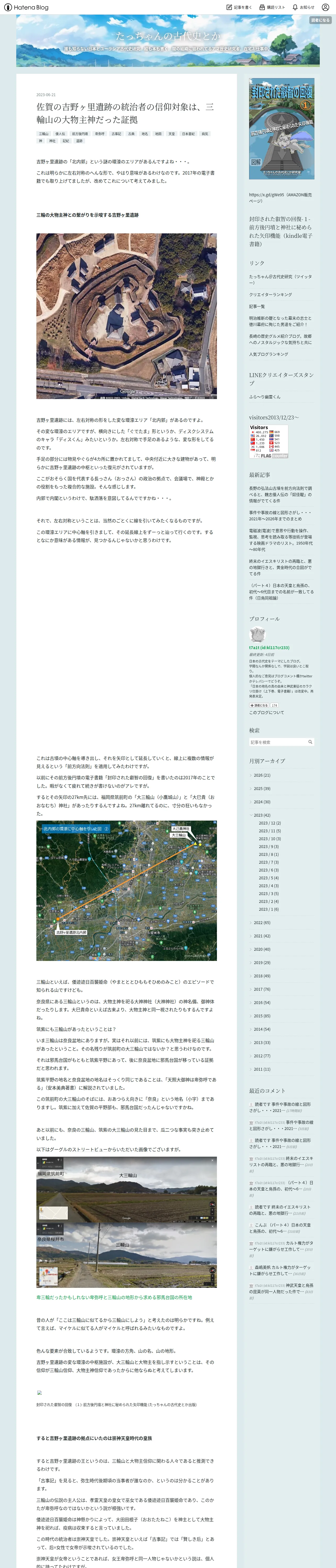Select the 卑弥呼 tag
This screenshot has width=336, height=1568.
pyautogui.click(x=99, y=134)
